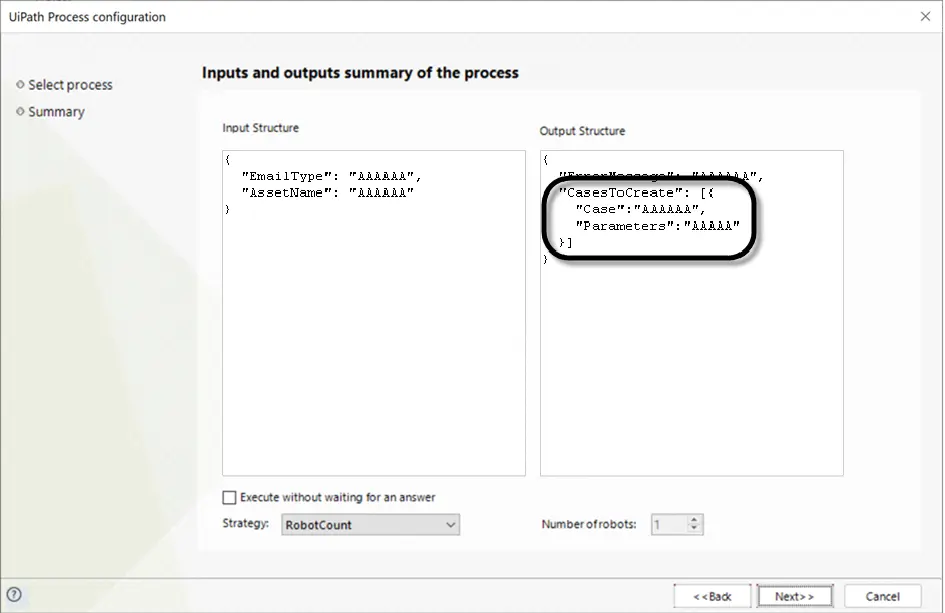Image resolution: width=945 pixels, height=613 pixels.
Task: Click the Next >> button
Action: 795,596
